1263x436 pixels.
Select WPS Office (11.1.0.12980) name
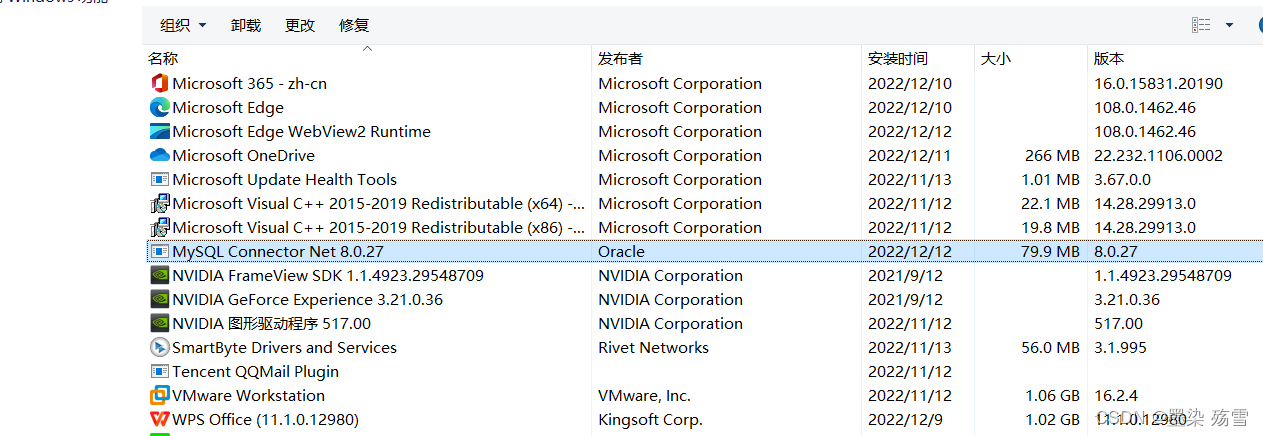265,419
